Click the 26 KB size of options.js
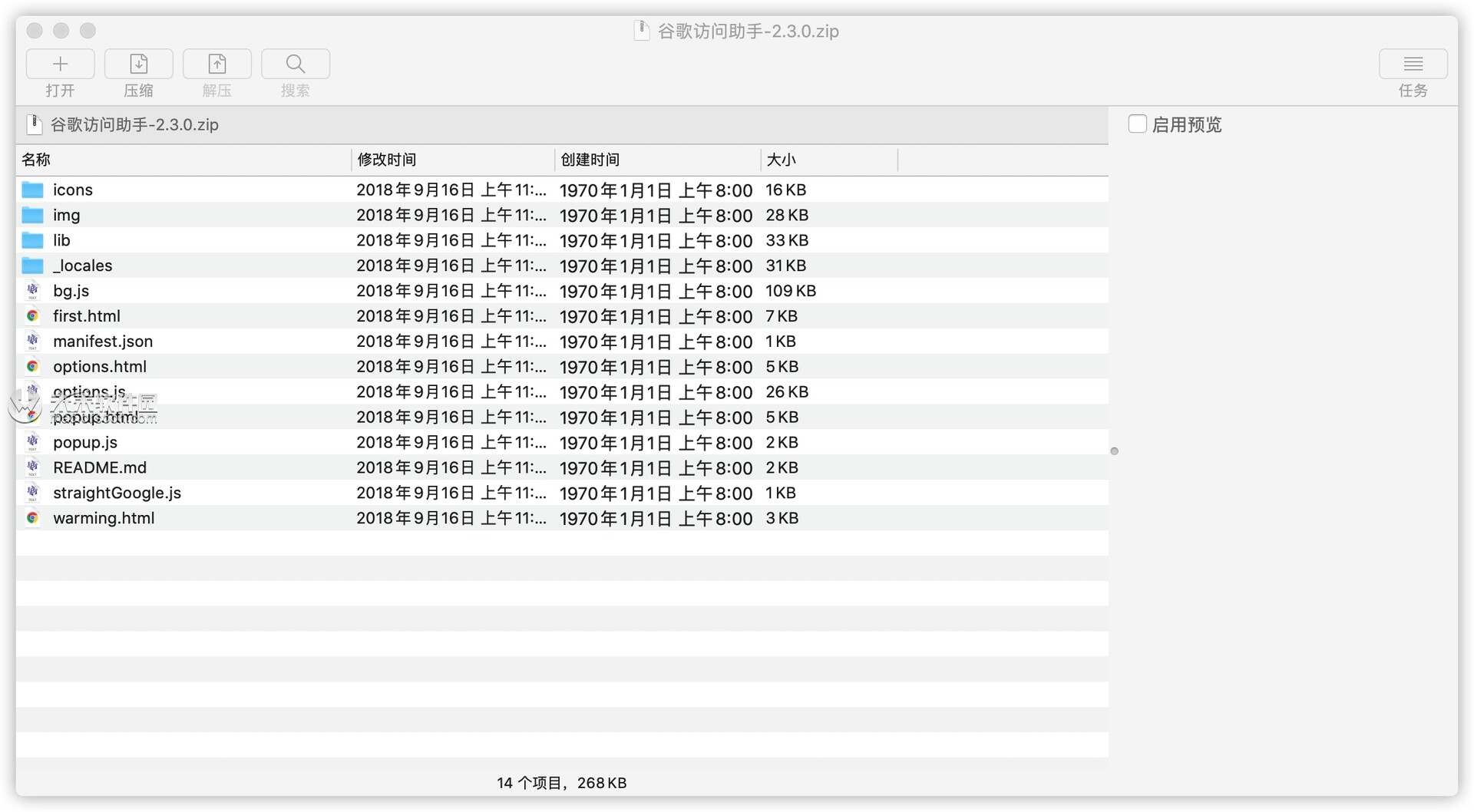1474x812 pixels. pos(787,392)
